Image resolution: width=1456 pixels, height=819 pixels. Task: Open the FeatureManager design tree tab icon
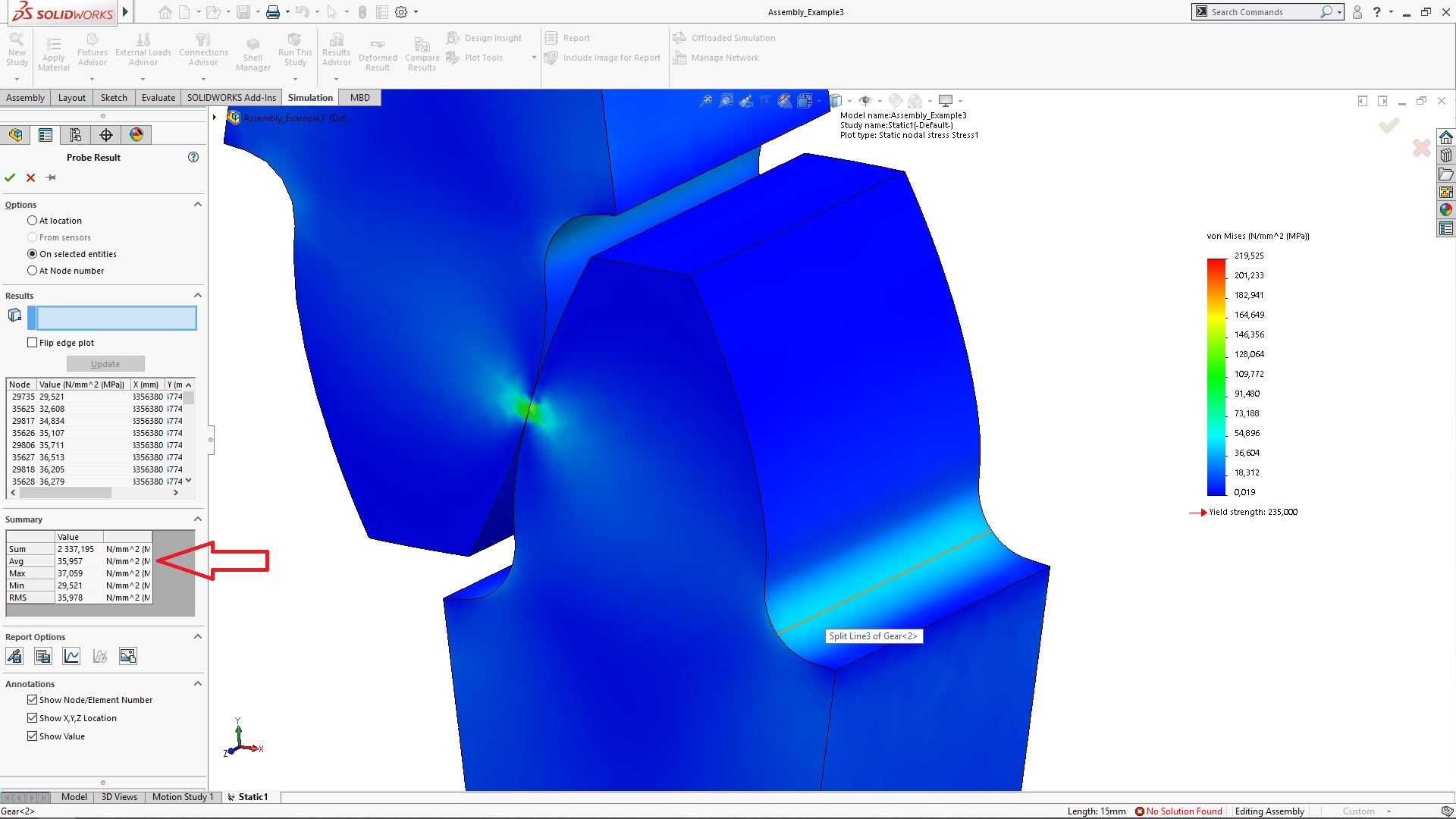click(x=15, y=135)
